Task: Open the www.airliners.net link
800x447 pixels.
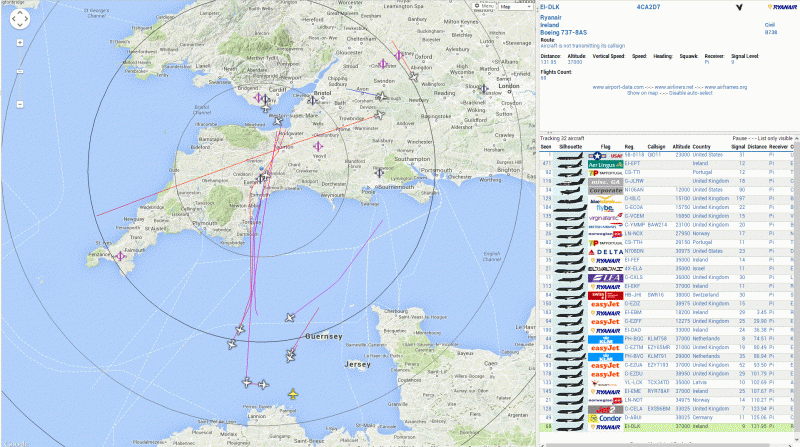Action: (673, 87)
